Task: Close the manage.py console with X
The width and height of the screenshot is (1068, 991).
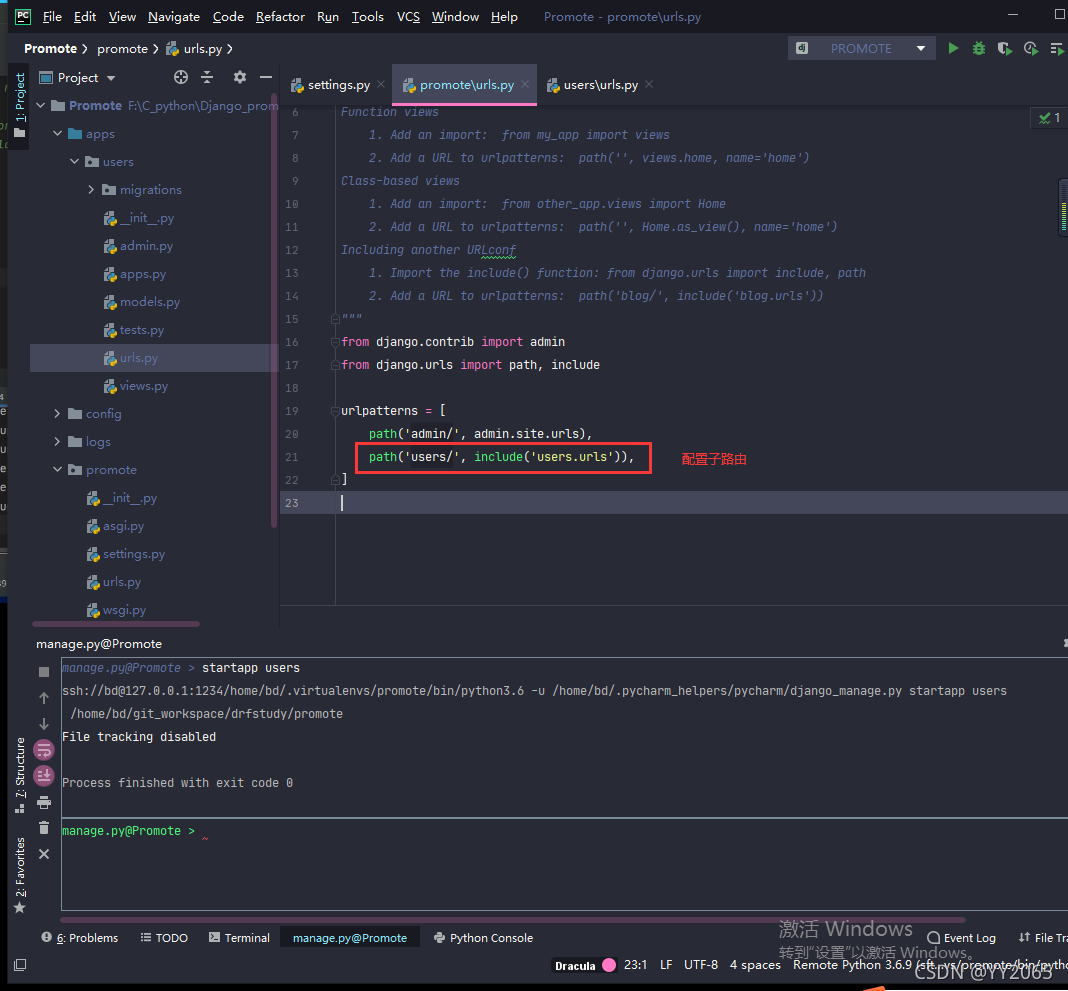Action: pyautogui.click(x=44, y=853)
